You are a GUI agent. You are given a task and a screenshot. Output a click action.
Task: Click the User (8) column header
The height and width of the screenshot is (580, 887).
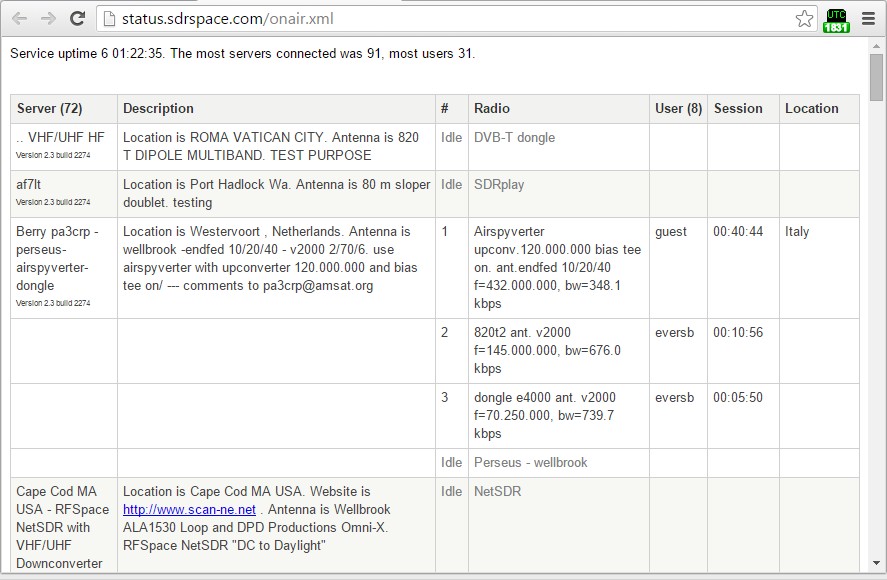[678, 109]
